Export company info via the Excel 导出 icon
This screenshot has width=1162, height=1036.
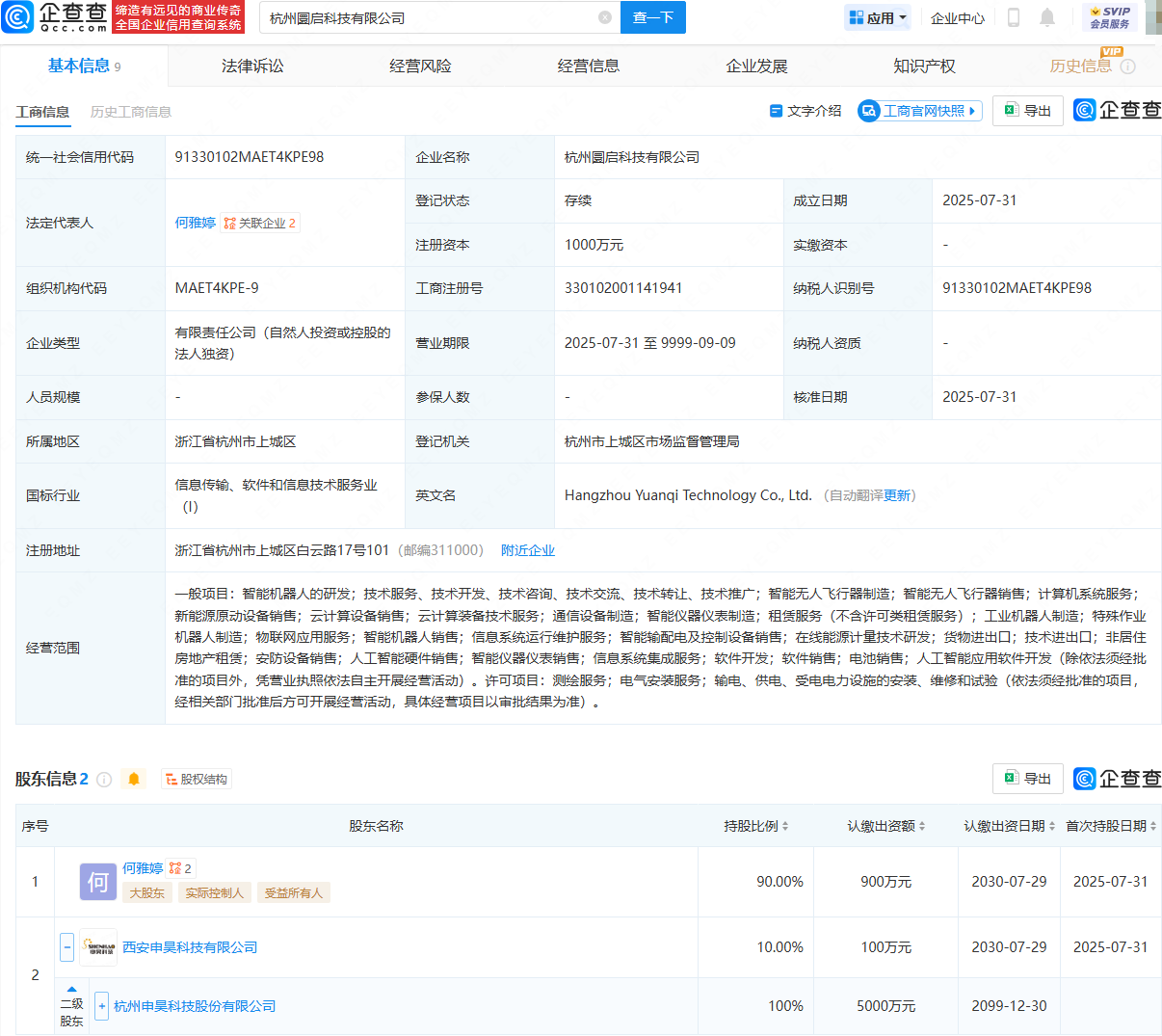point(1027,110)
